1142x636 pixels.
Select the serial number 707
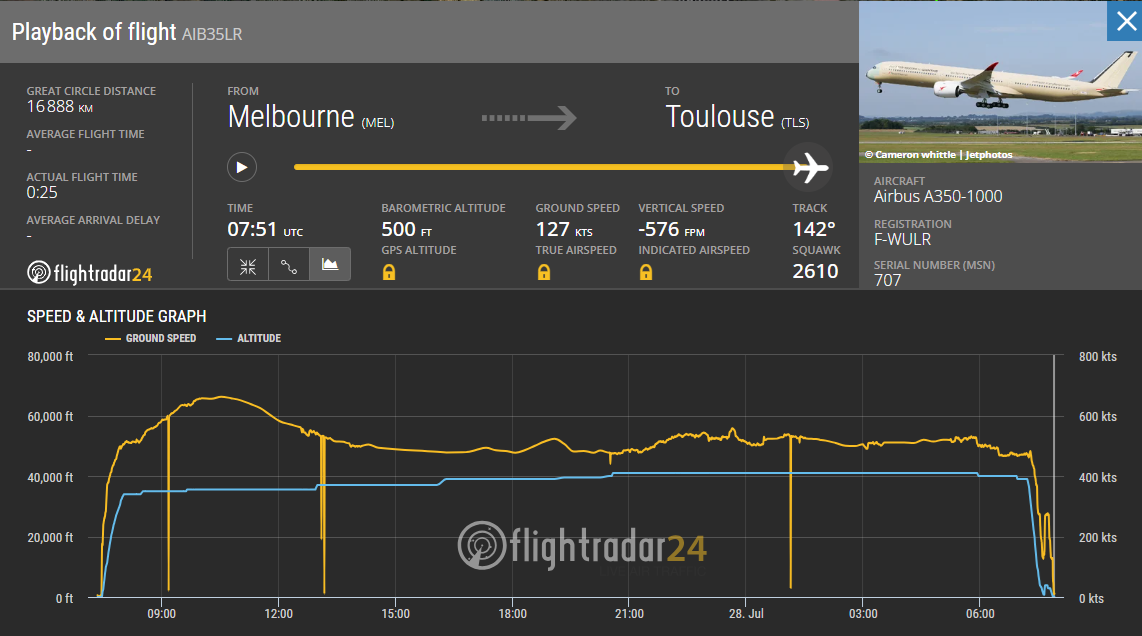click(888, 280)
